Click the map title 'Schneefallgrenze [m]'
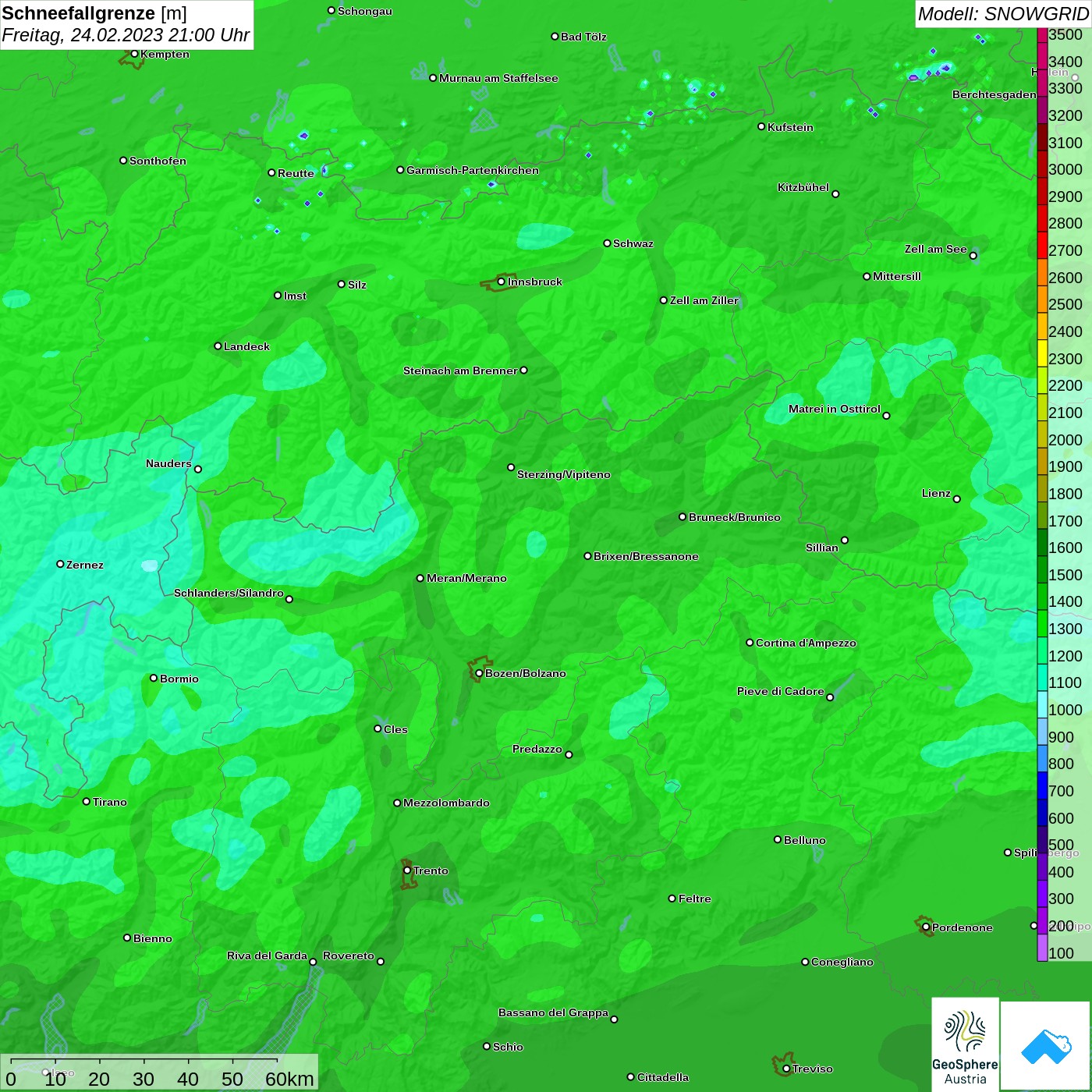The width and height of the screenshot is (1092, 1092). coord(94,13)
